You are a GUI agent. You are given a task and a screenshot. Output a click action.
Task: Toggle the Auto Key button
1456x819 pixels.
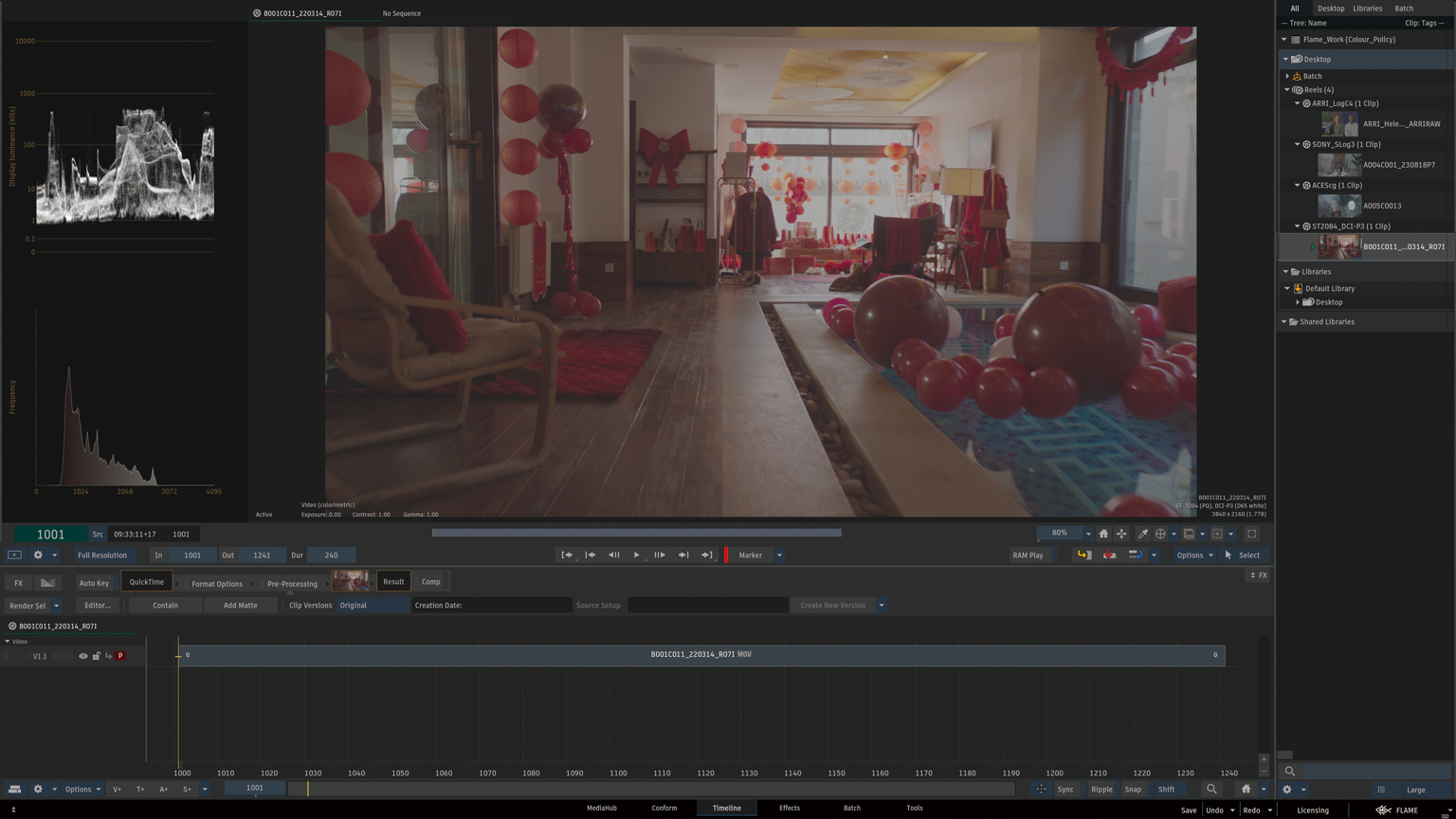pyautogui.click(x=94, y=583)
